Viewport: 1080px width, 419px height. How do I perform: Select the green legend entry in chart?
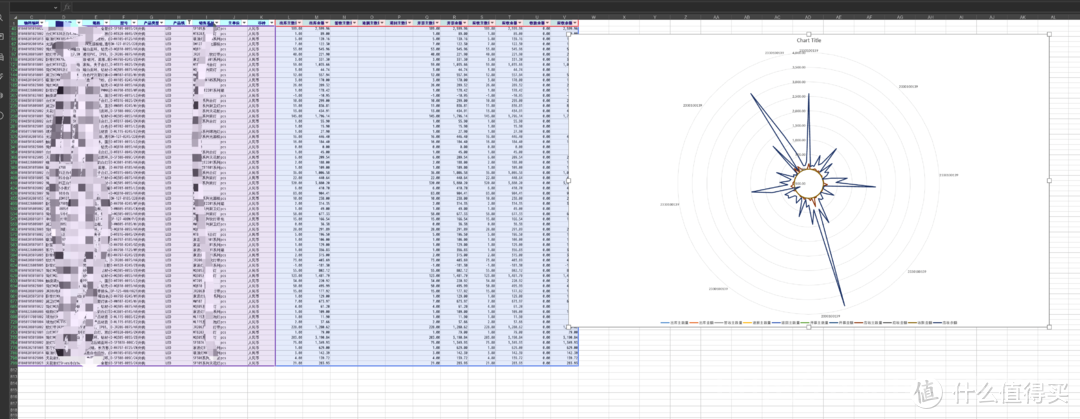814,323
